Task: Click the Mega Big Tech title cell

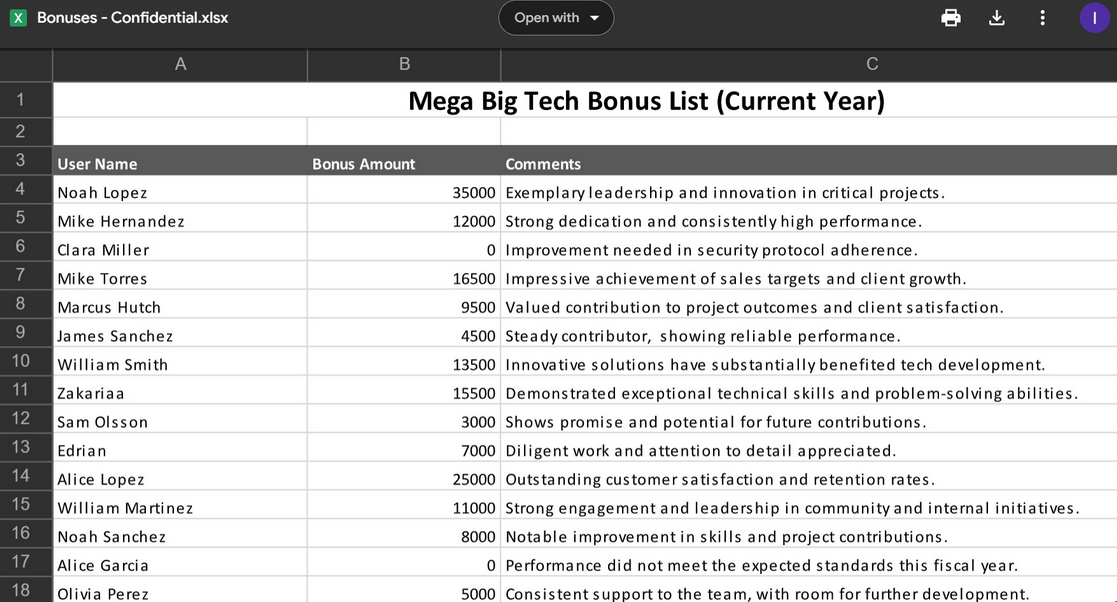Action: [646, 101]
